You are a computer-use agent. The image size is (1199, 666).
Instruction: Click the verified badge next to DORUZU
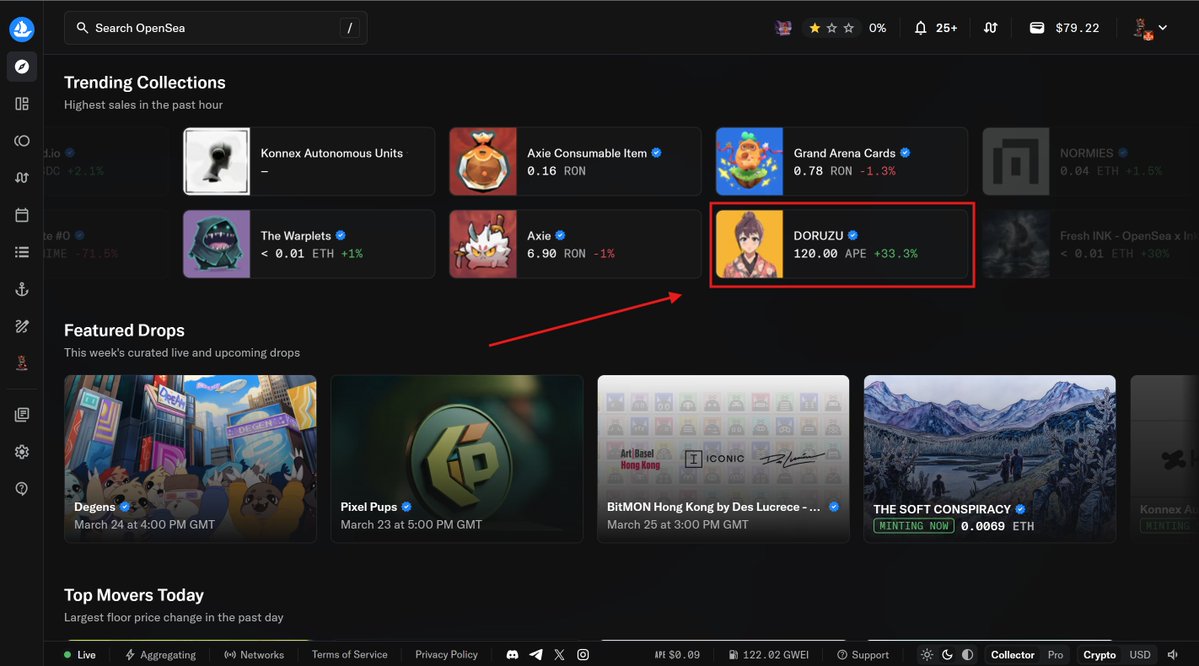(853, 236)
